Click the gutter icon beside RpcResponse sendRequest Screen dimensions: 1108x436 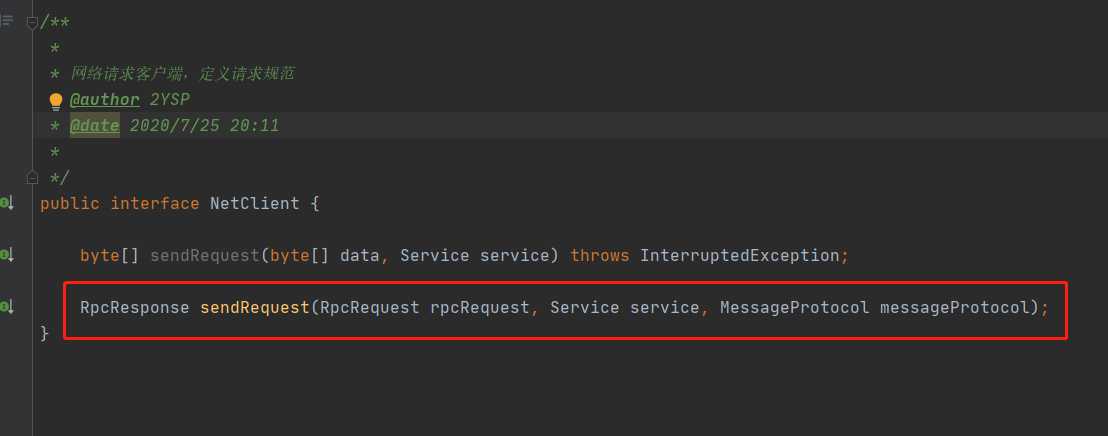tap(6, 307)
